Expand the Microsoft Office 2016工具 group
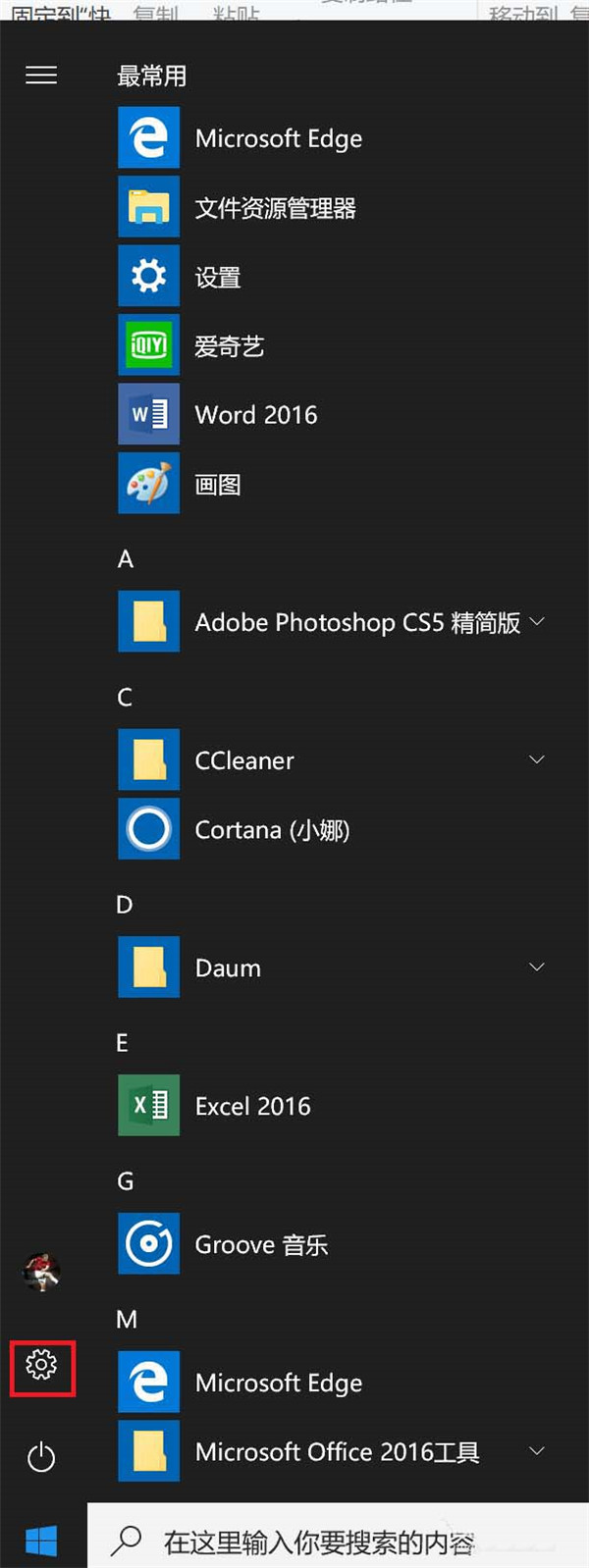This screenshot has width=589, height=1568. (537, 1450)
